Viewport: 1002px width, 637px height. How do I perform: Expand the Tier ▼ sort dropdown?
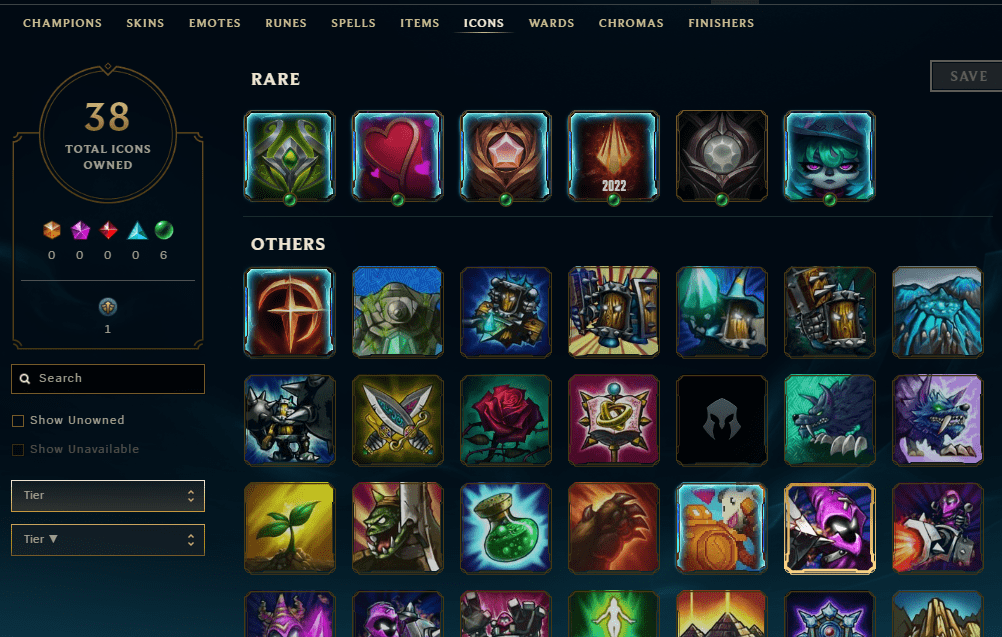[x=108, y=540]
